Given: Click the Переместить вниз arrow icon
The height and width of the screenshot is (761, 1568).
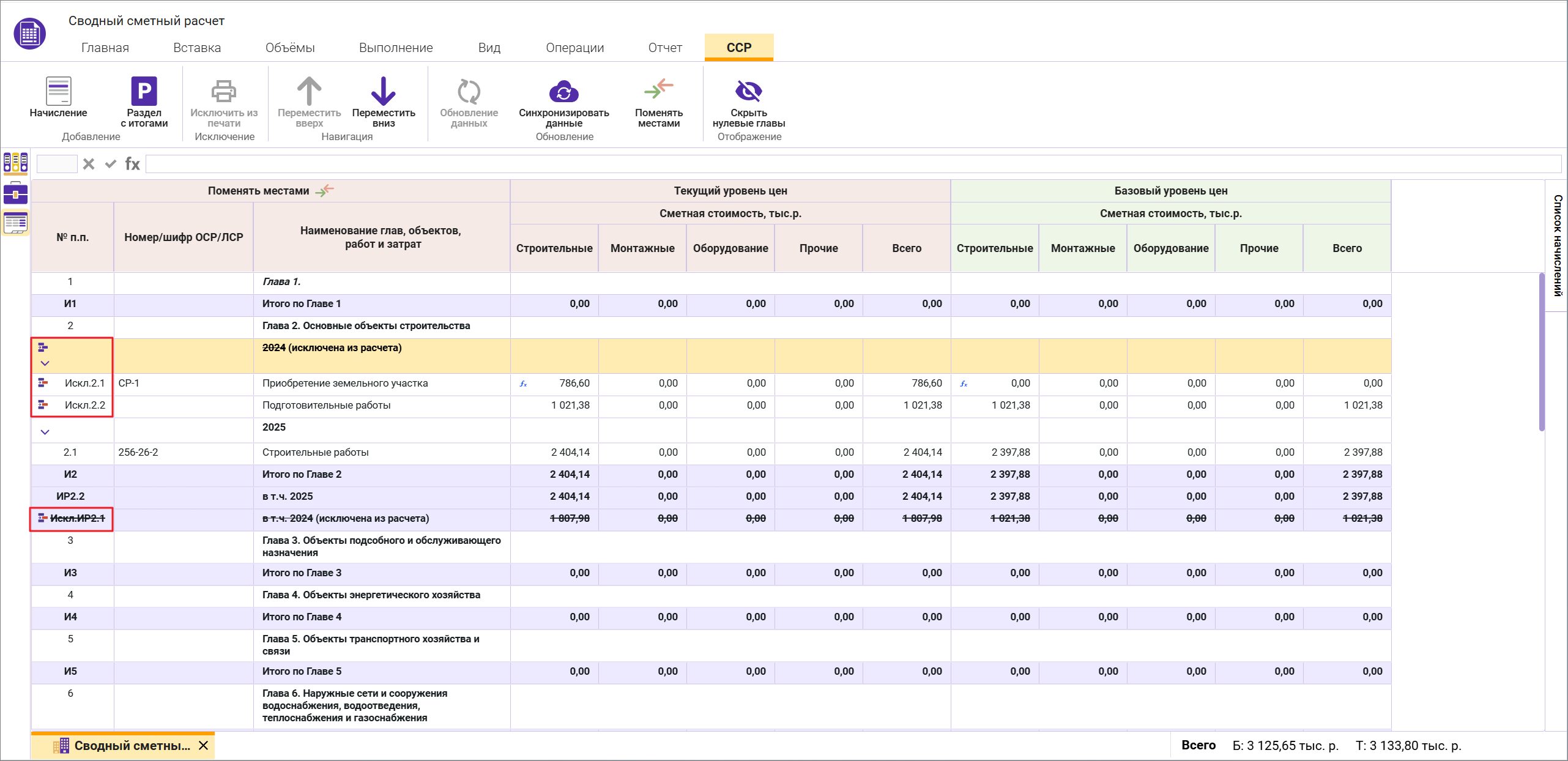Looking at the screenshot, I should pyautogui.click(x=384, y=93).
